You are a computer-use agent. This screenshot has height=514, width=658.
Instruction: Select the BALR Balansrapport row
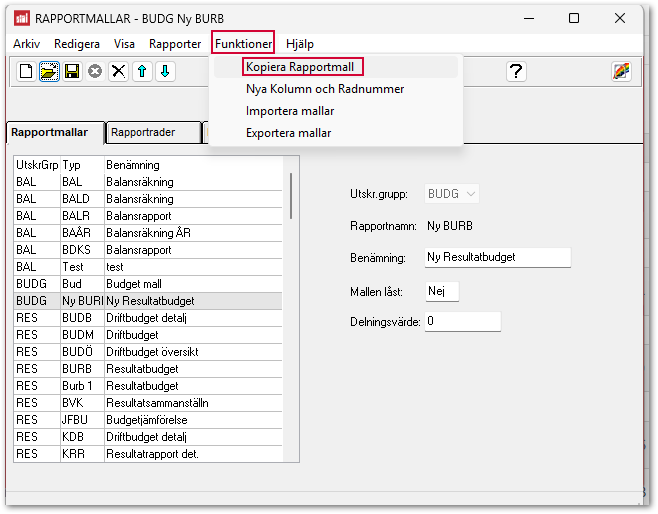coord(148,216)
